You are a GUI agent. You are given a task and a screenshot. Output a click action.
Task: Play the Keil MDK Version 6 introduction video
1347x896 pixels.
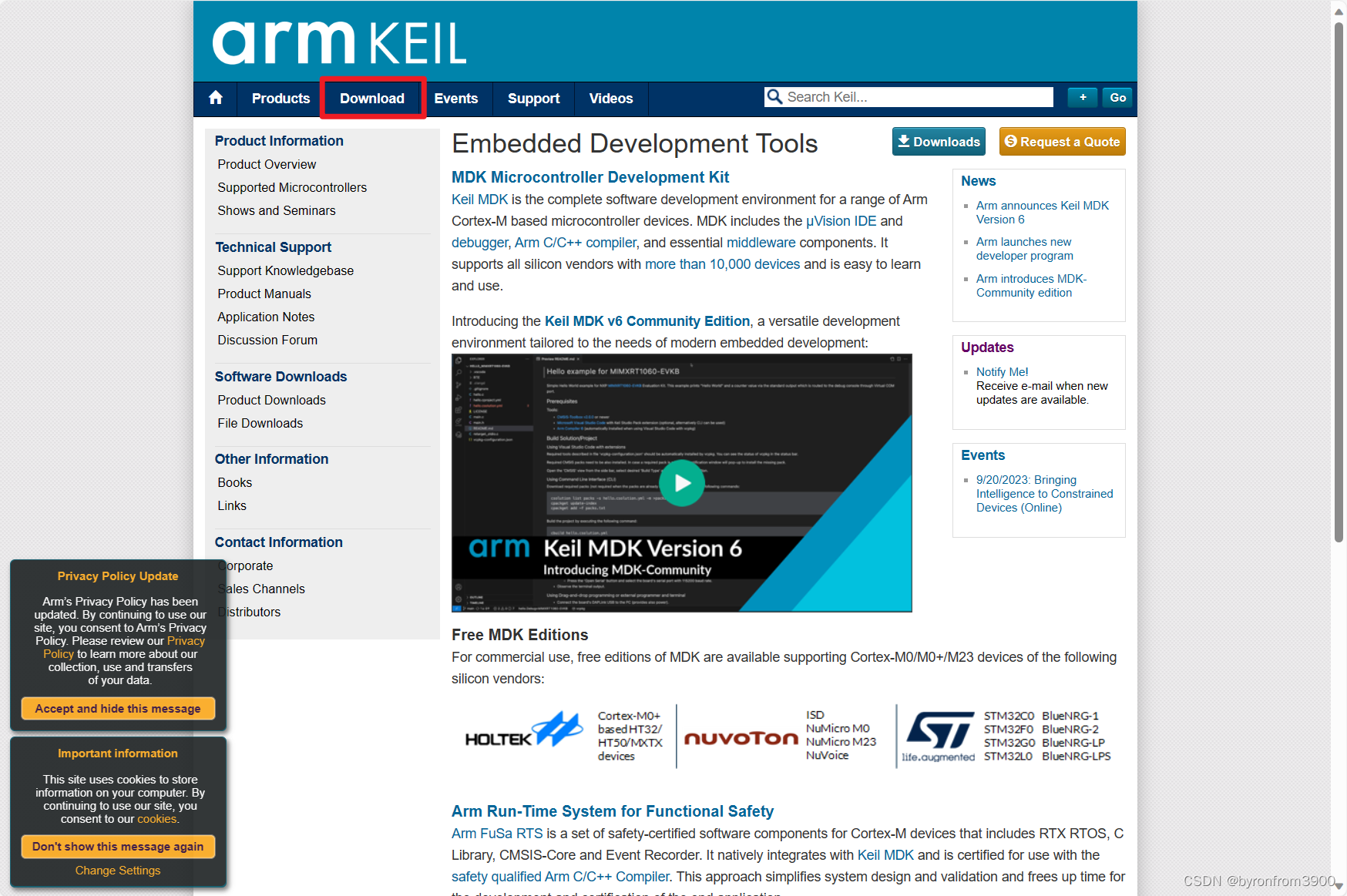pos(681,483)
